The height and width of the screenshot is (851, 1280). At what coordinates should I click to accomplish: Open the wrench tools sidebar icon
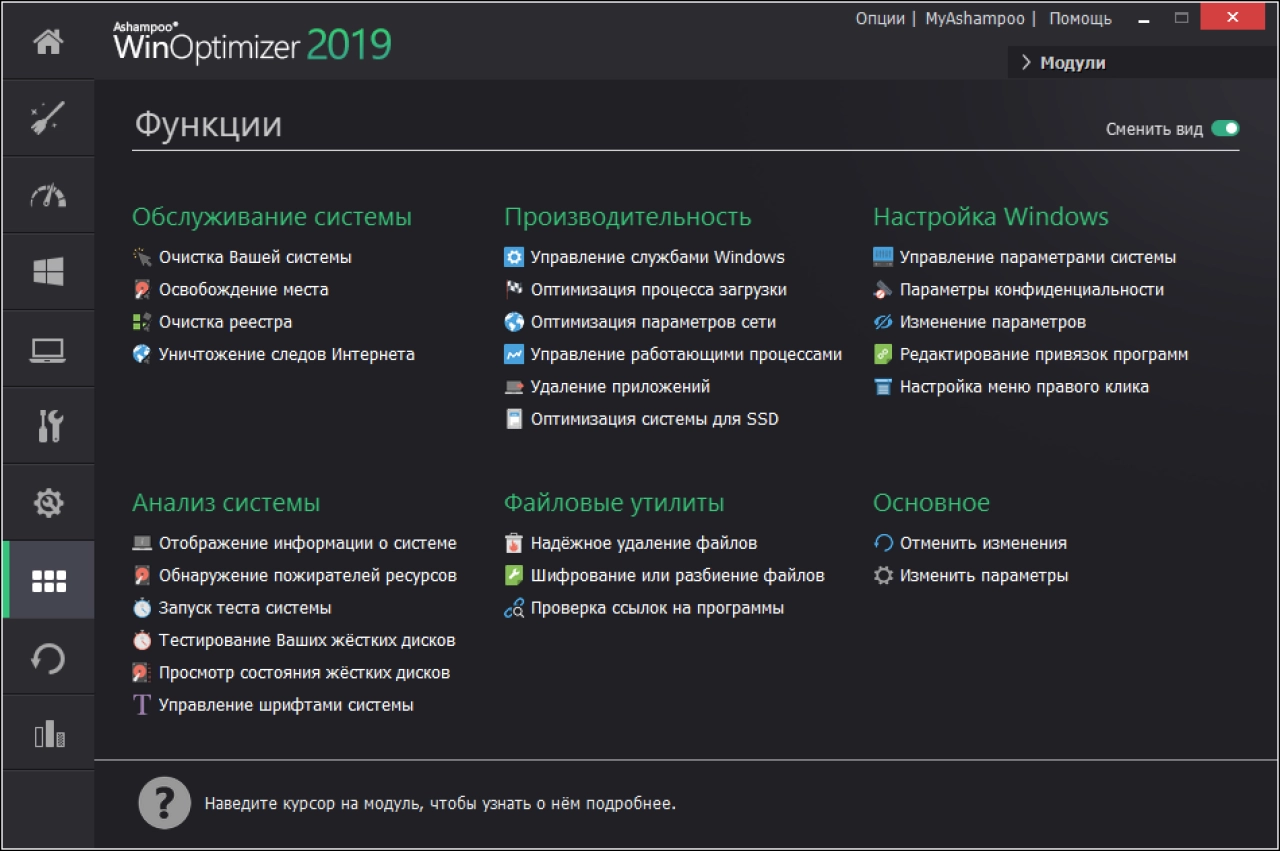(48, 426)
